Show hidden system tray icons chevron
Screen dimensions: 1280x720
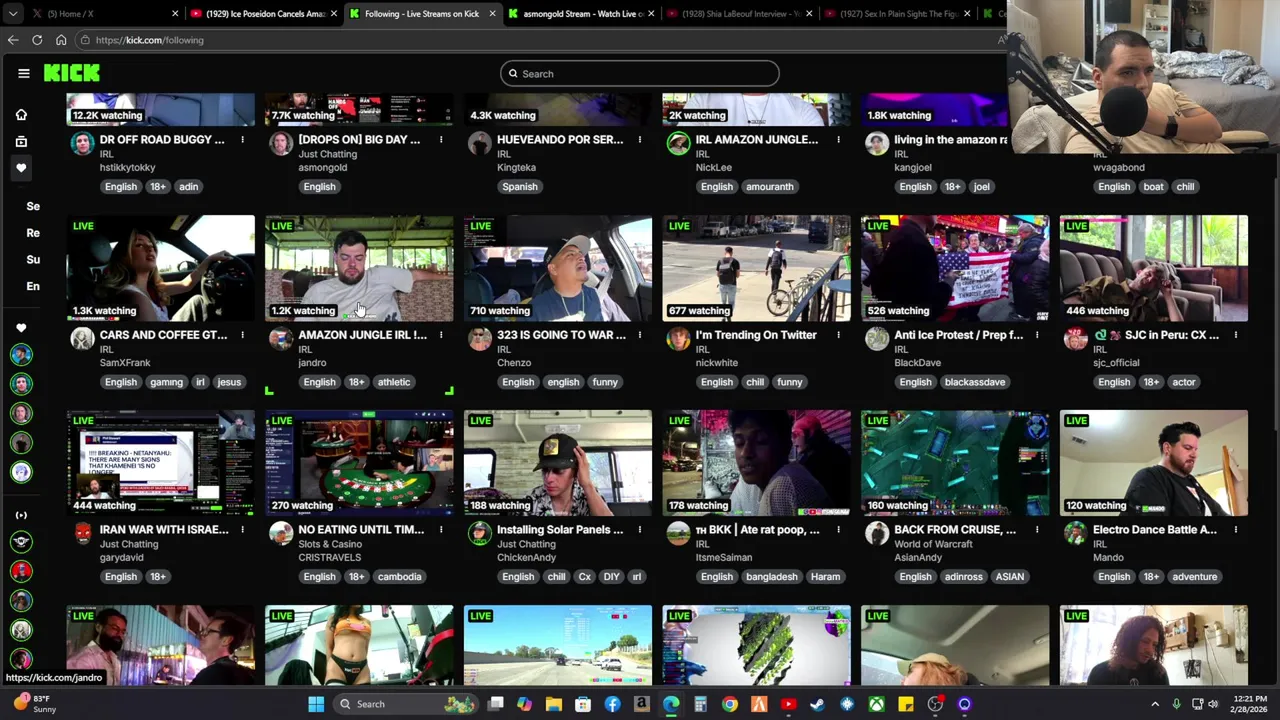point(1155,704)
